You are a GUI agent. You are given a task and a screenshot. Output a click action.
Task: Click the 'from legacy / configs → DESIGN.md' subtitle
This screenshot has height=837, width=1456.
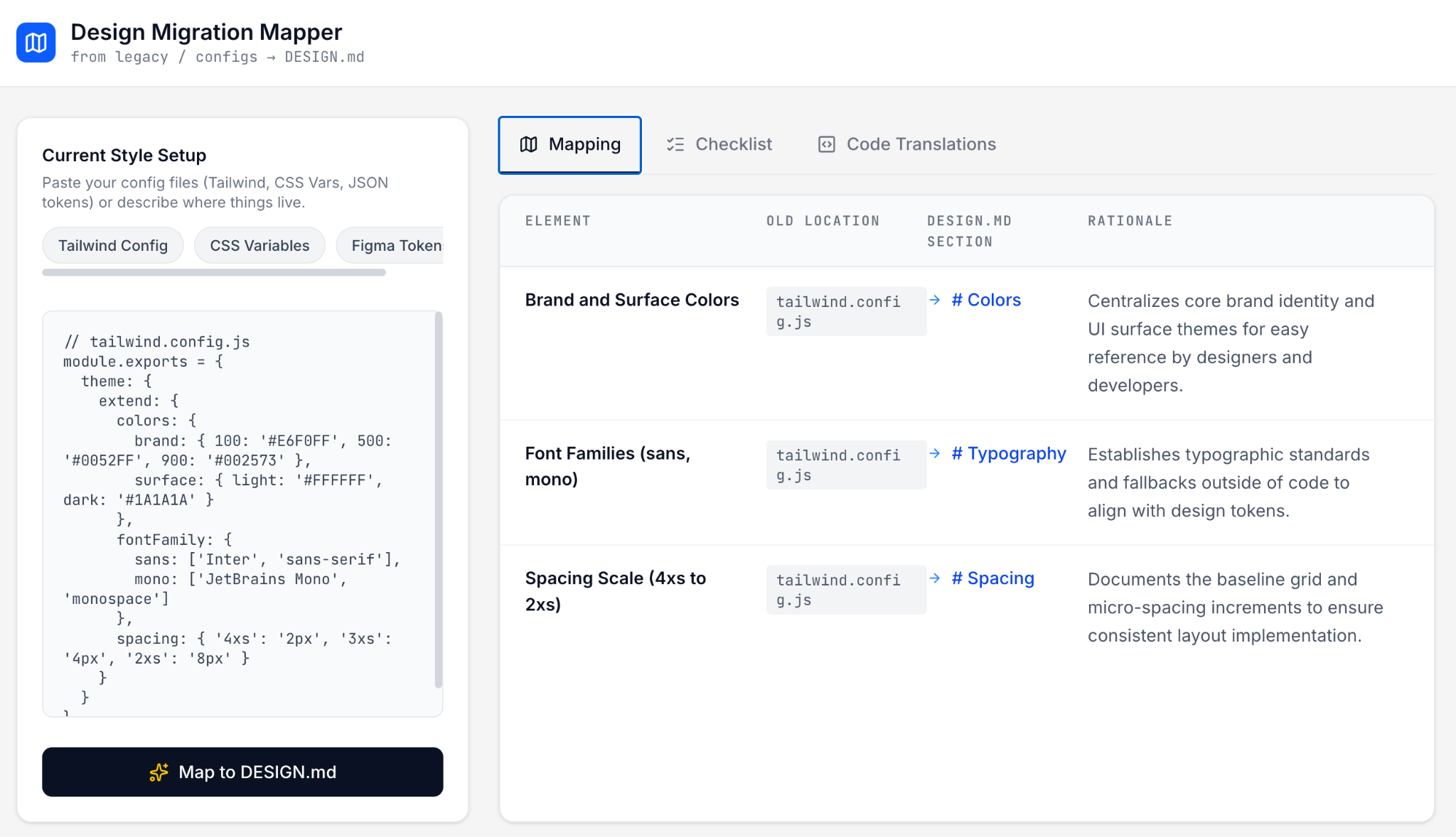pyautogui.click(x=218, y=57)
